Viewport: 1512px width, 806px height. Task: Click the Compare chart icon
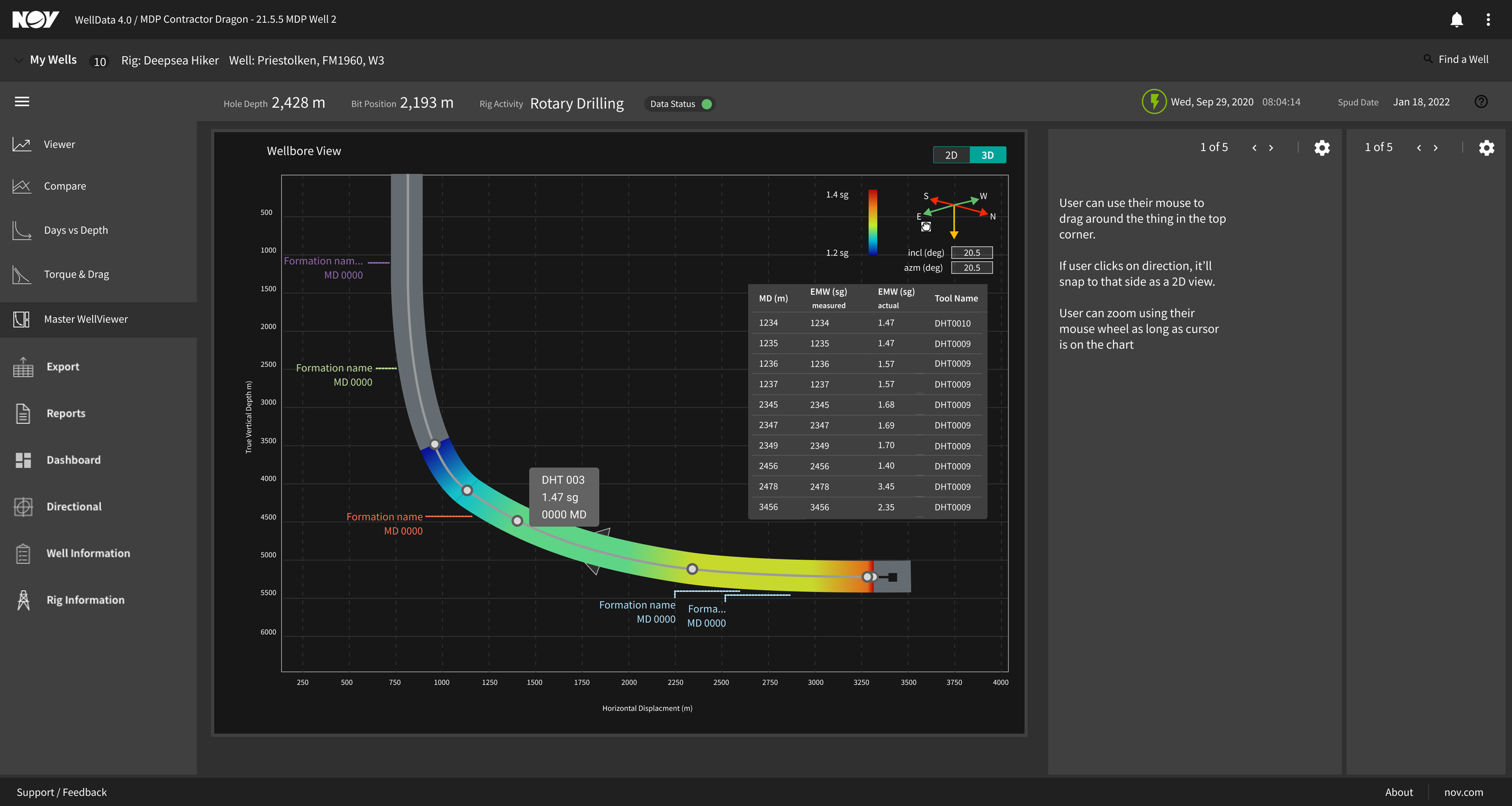pyautogui.click(x=22, y=186)
